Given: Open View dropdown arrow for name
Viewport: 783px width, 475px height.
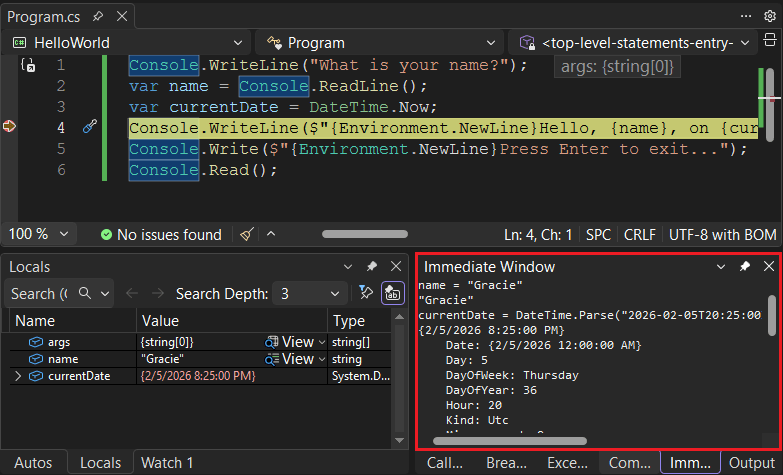Looking at the screenshot, I should [322, 360].
